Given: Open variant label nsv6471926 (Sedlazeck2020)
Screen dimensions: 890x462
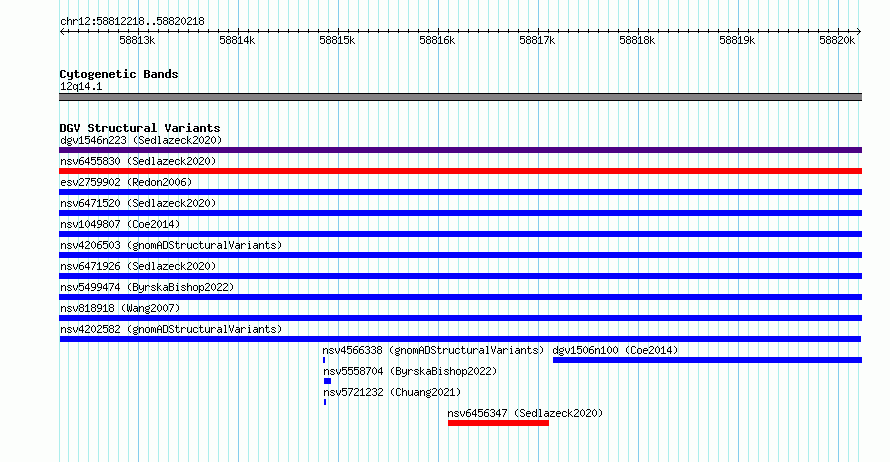Looking at the screenshot, I should coord(138,266).
